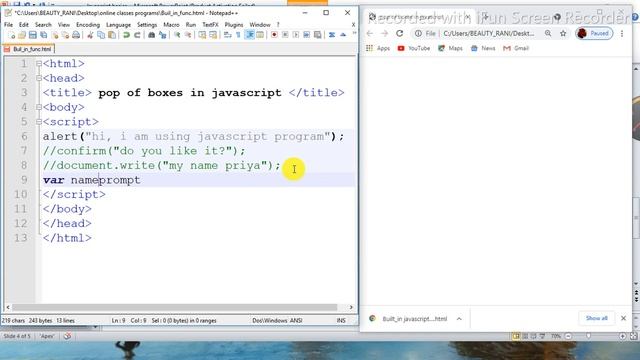The image size is (640, 360).
Task: Click the Print icon in the Notepad++ toolbar
Action: pyautogui.click(x=76, y=35)
